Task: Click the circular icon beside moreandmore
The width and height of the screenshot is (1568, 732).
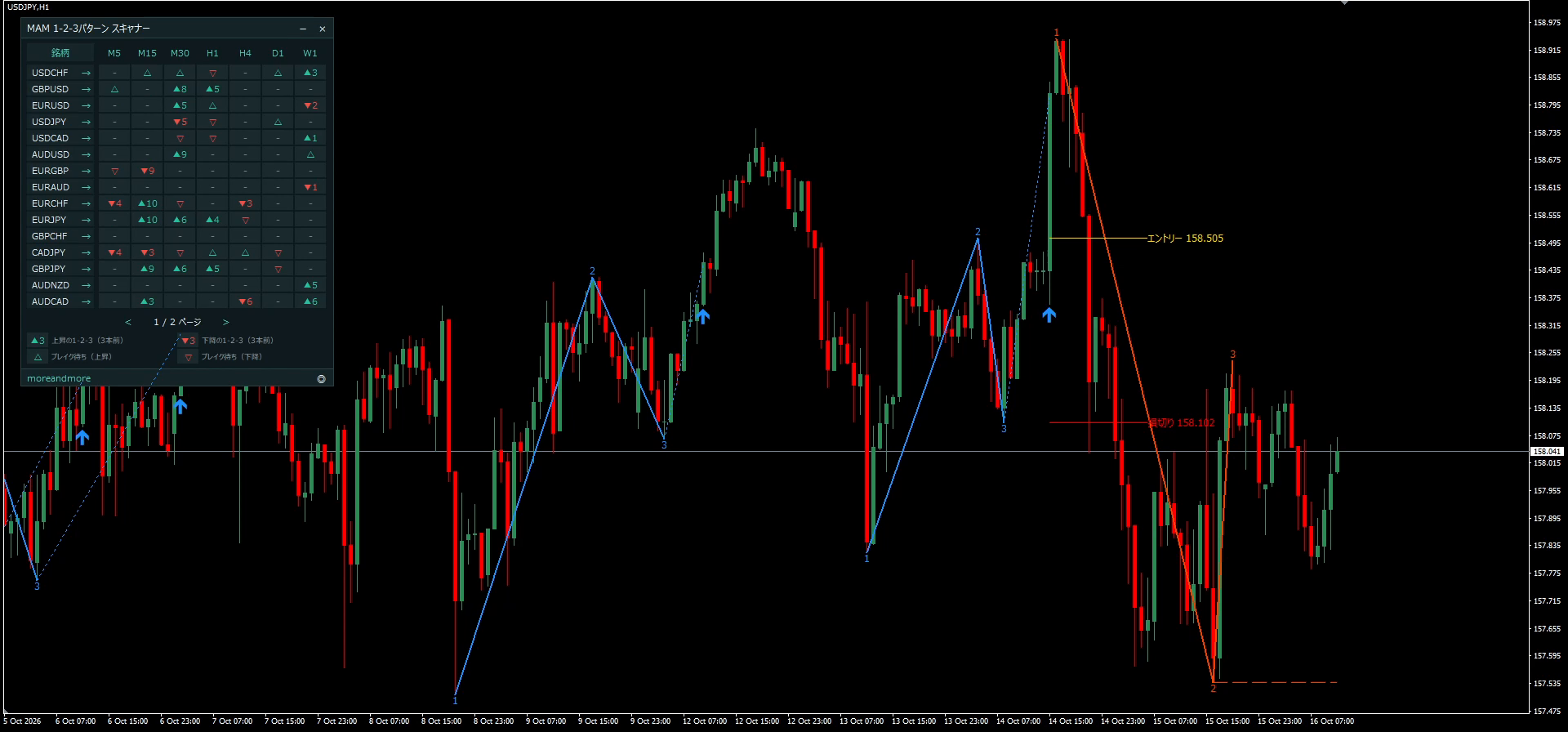Action: pos(321,379)
